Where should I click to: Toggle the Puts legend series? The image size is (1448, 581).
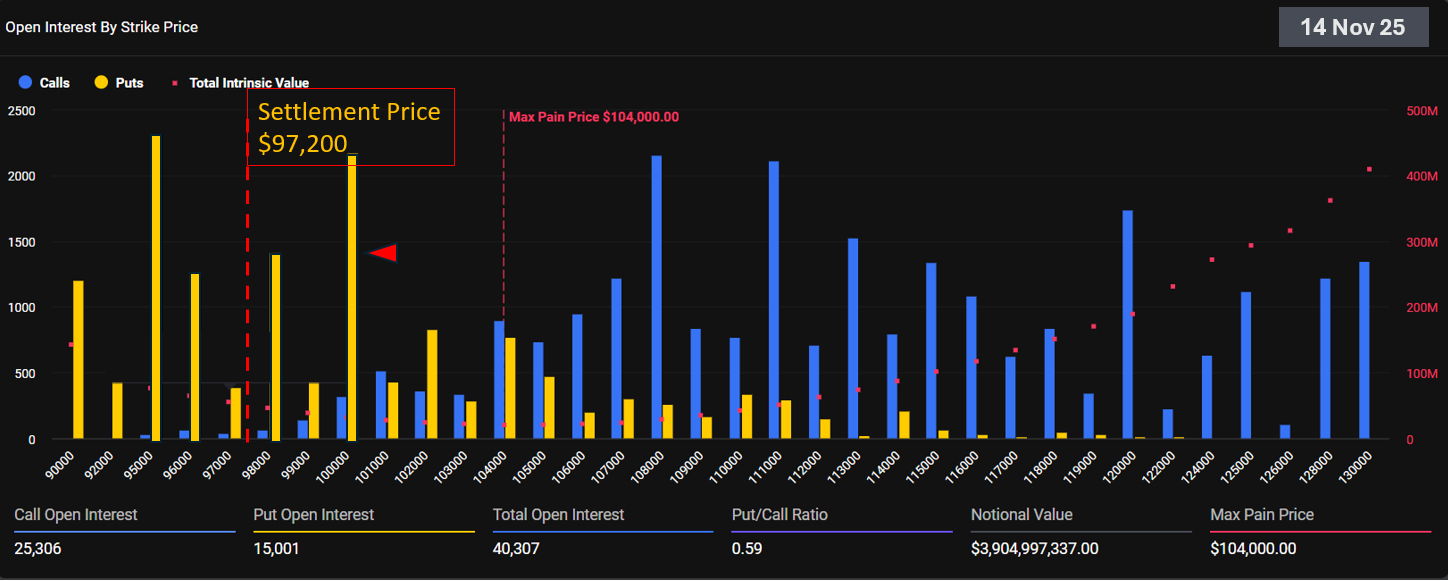[129, 83]
